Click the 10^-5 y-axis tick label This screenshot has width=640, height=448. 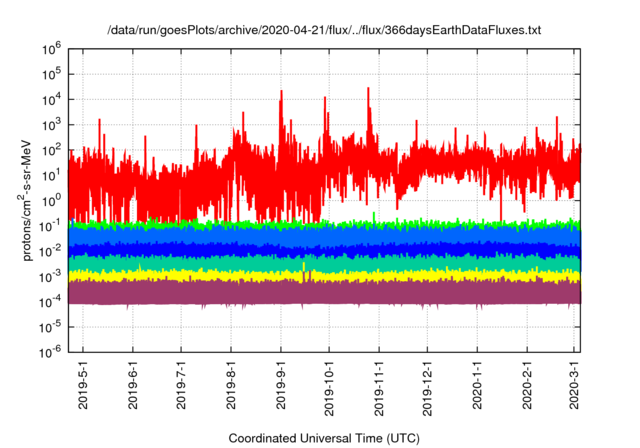pyautogui.click(x=50, y=327)
